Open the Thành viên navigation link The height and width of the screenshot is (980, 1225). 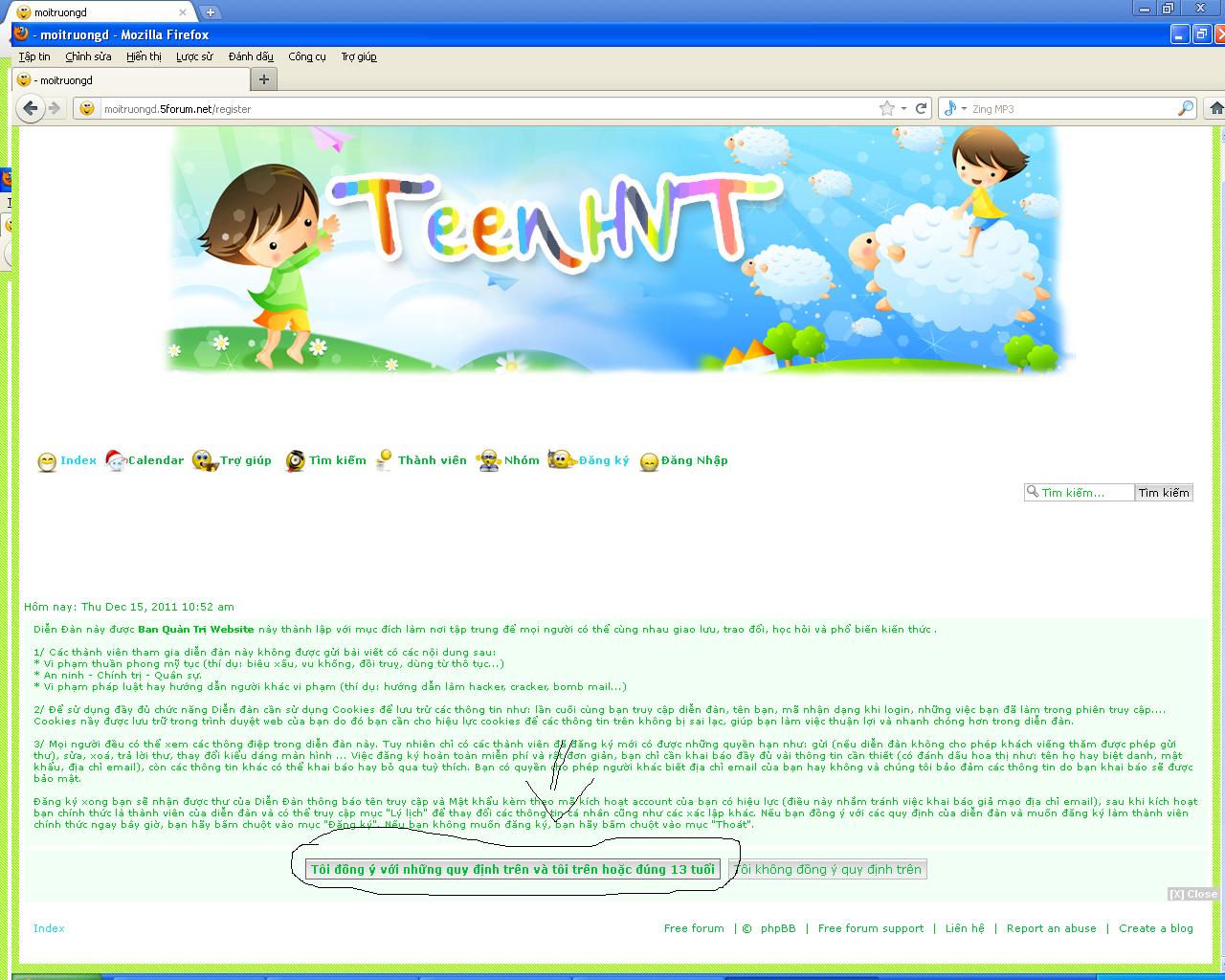433,460
